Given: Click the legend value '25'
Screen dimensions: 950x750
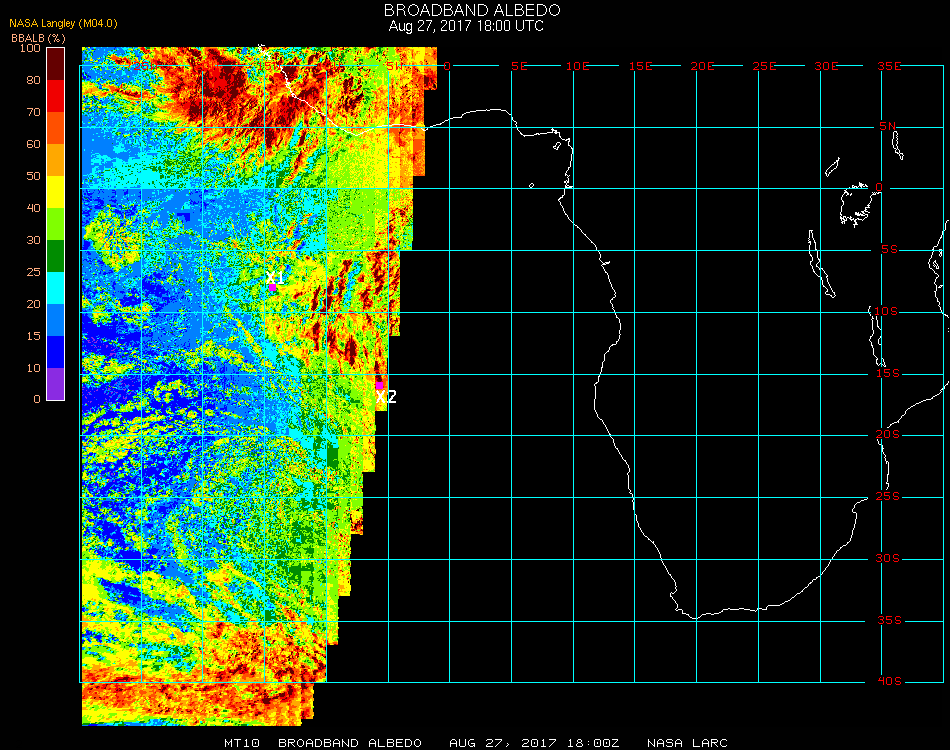Looking at the screenshot, I should pyautogui.click(x=33, y=272).
